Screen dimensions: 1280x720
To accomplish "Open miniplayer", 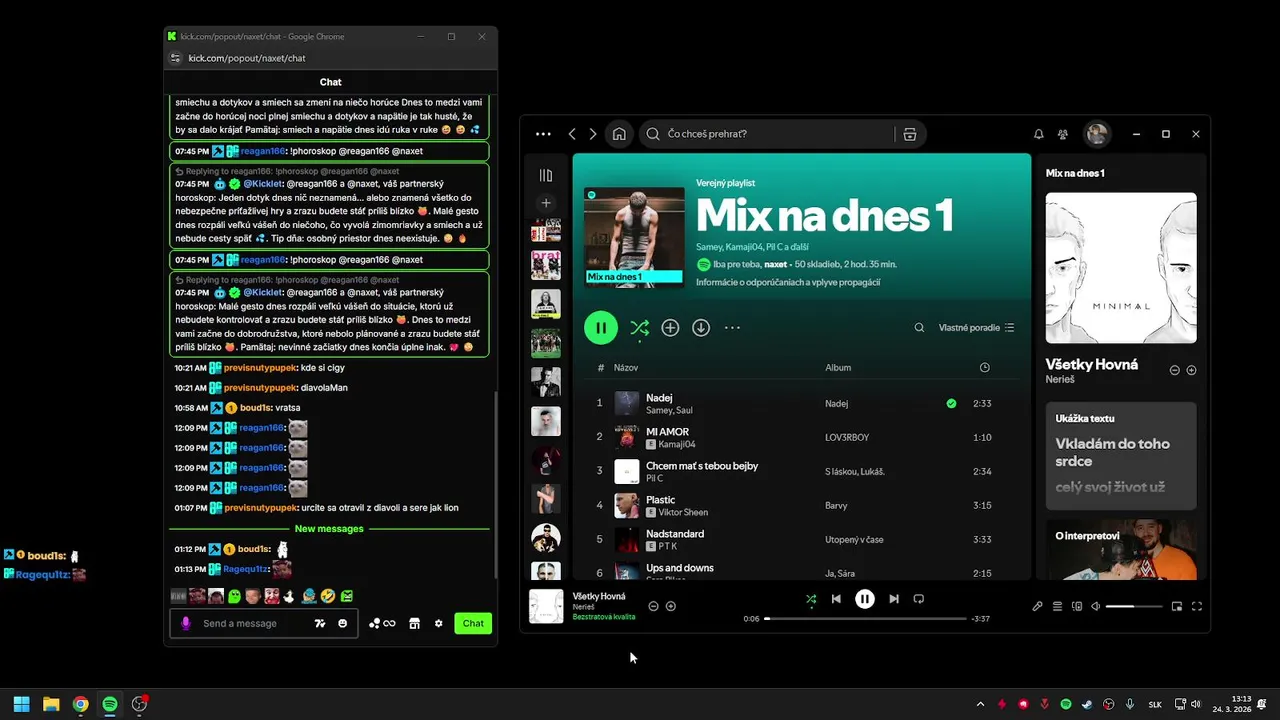I will (1177, 606).
